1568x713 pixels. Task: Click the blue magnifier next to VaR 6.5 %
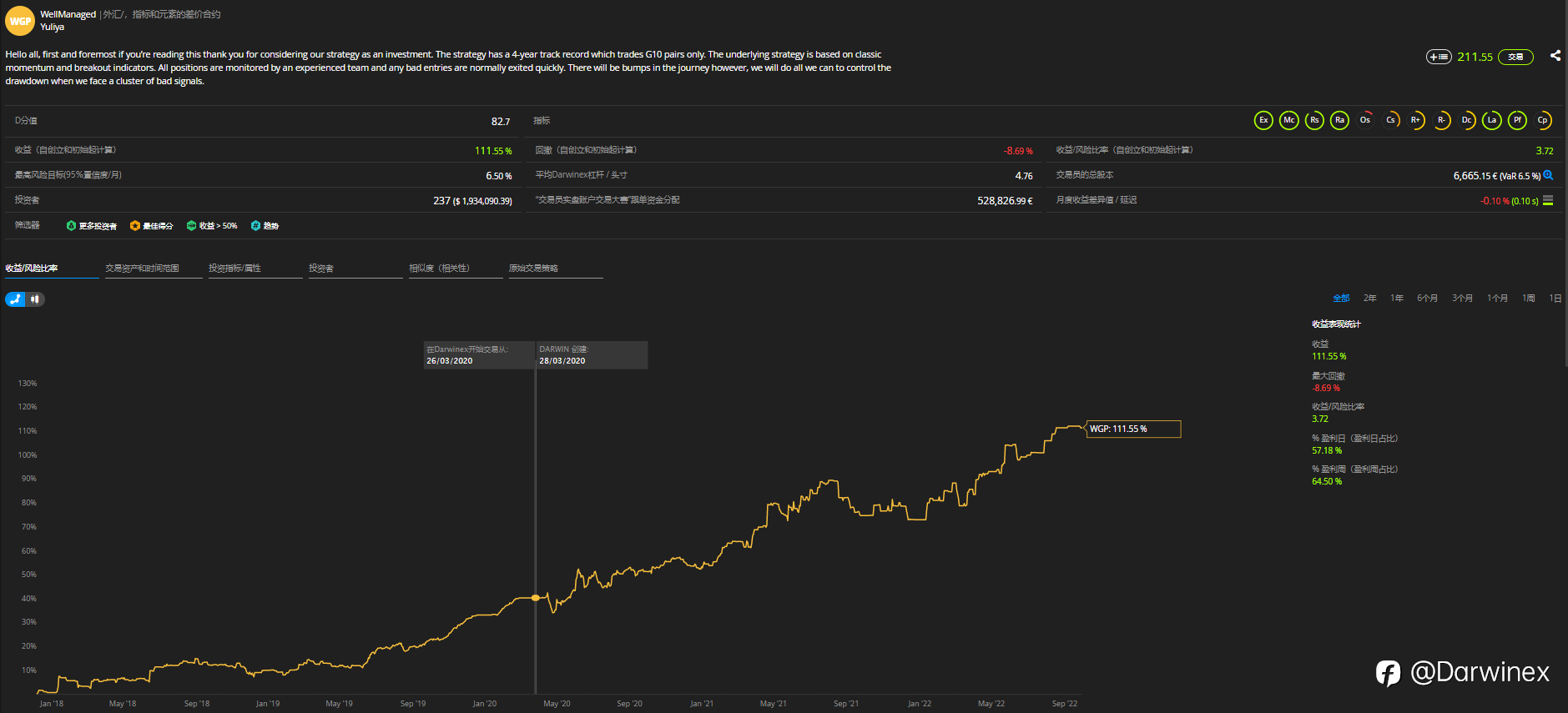point(1548,175)
